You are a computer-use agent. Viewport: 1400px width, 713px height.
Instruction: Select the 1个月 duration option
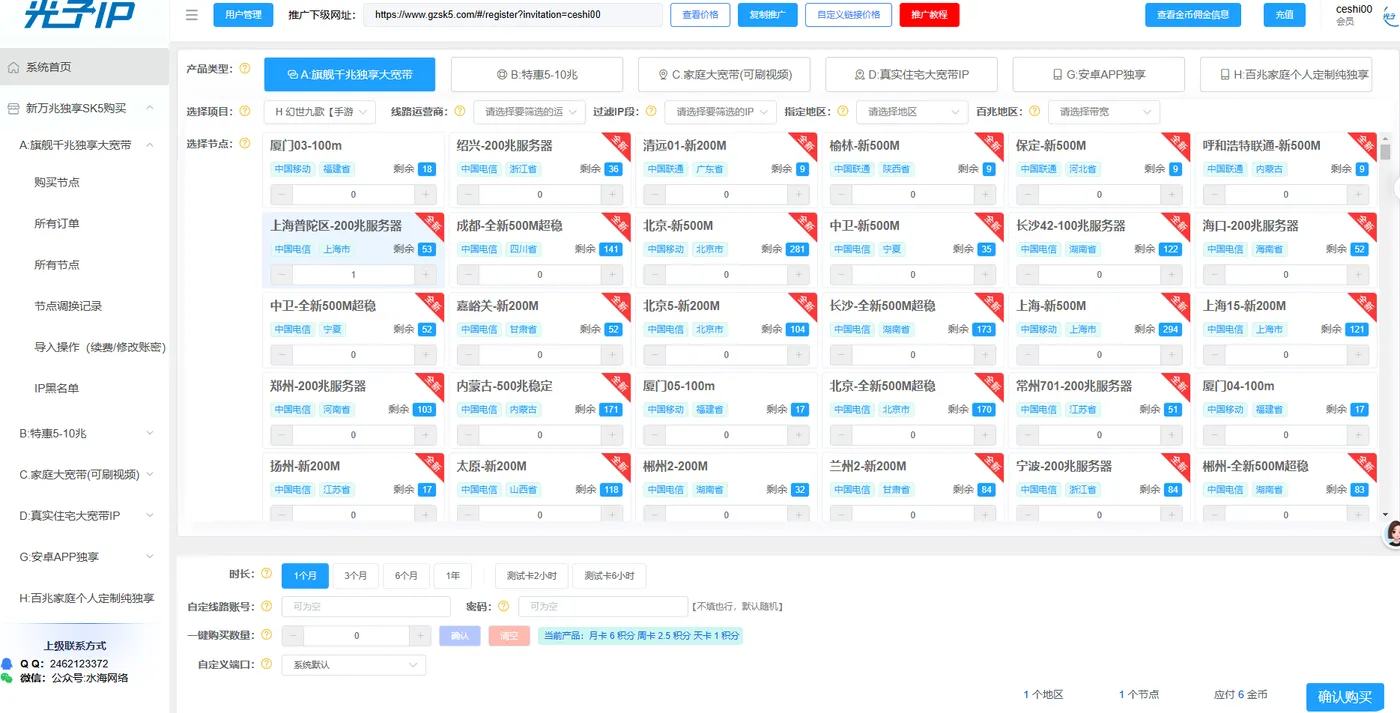305,575
